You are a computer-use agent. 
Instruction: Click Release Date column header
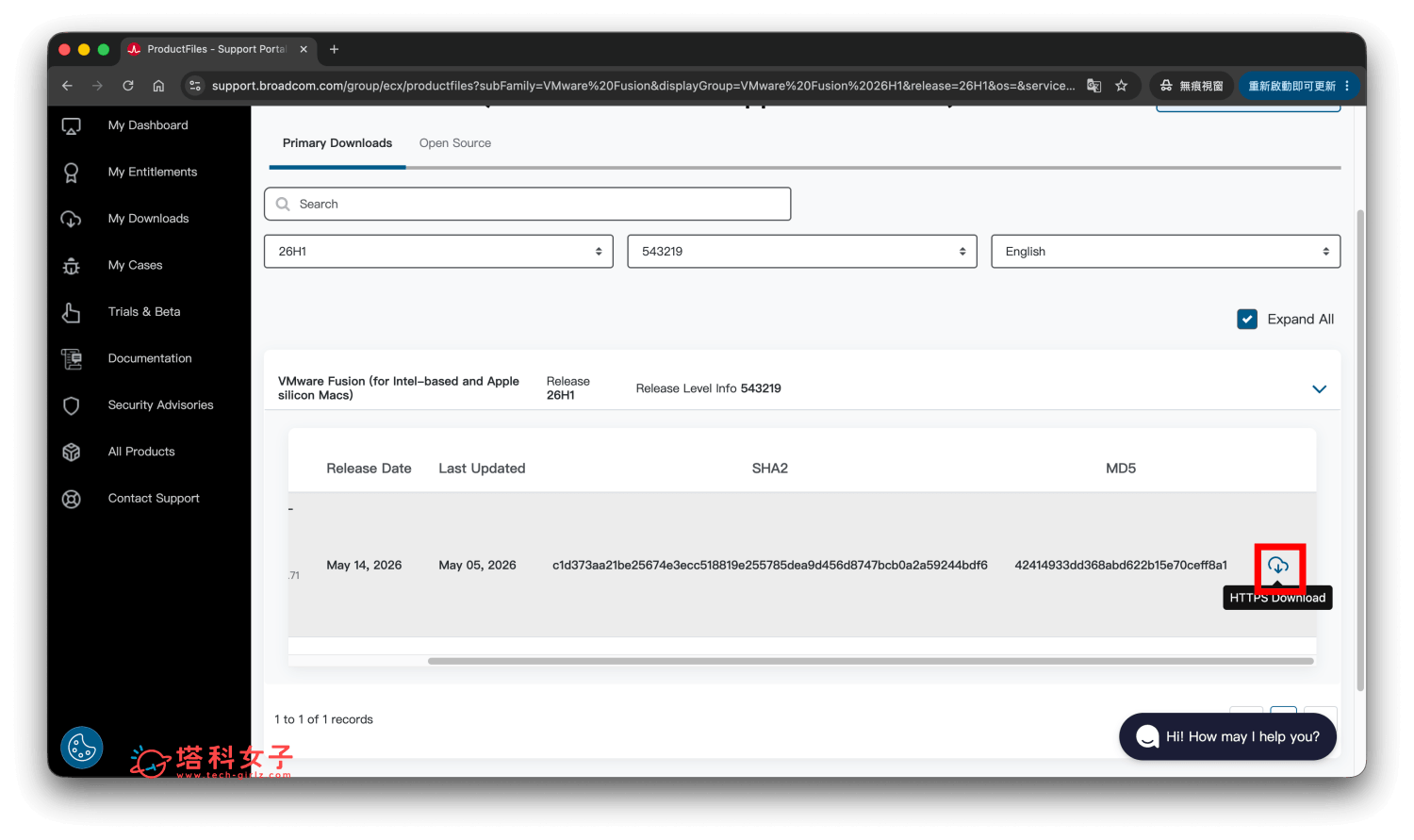coord(369,469)
